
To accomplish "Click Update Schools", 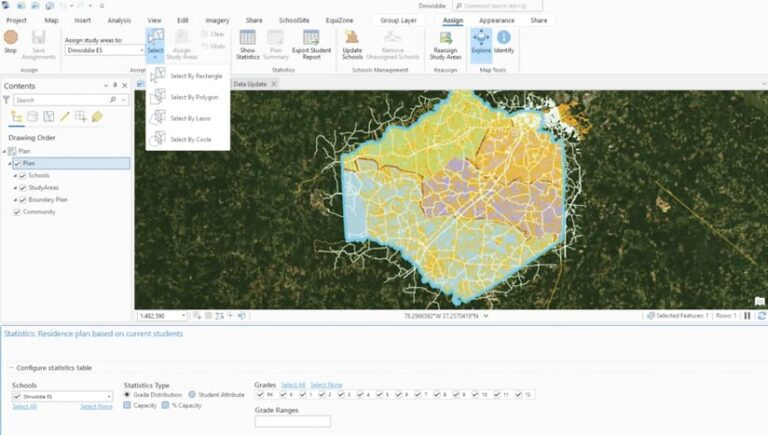I will click(352, 45).
